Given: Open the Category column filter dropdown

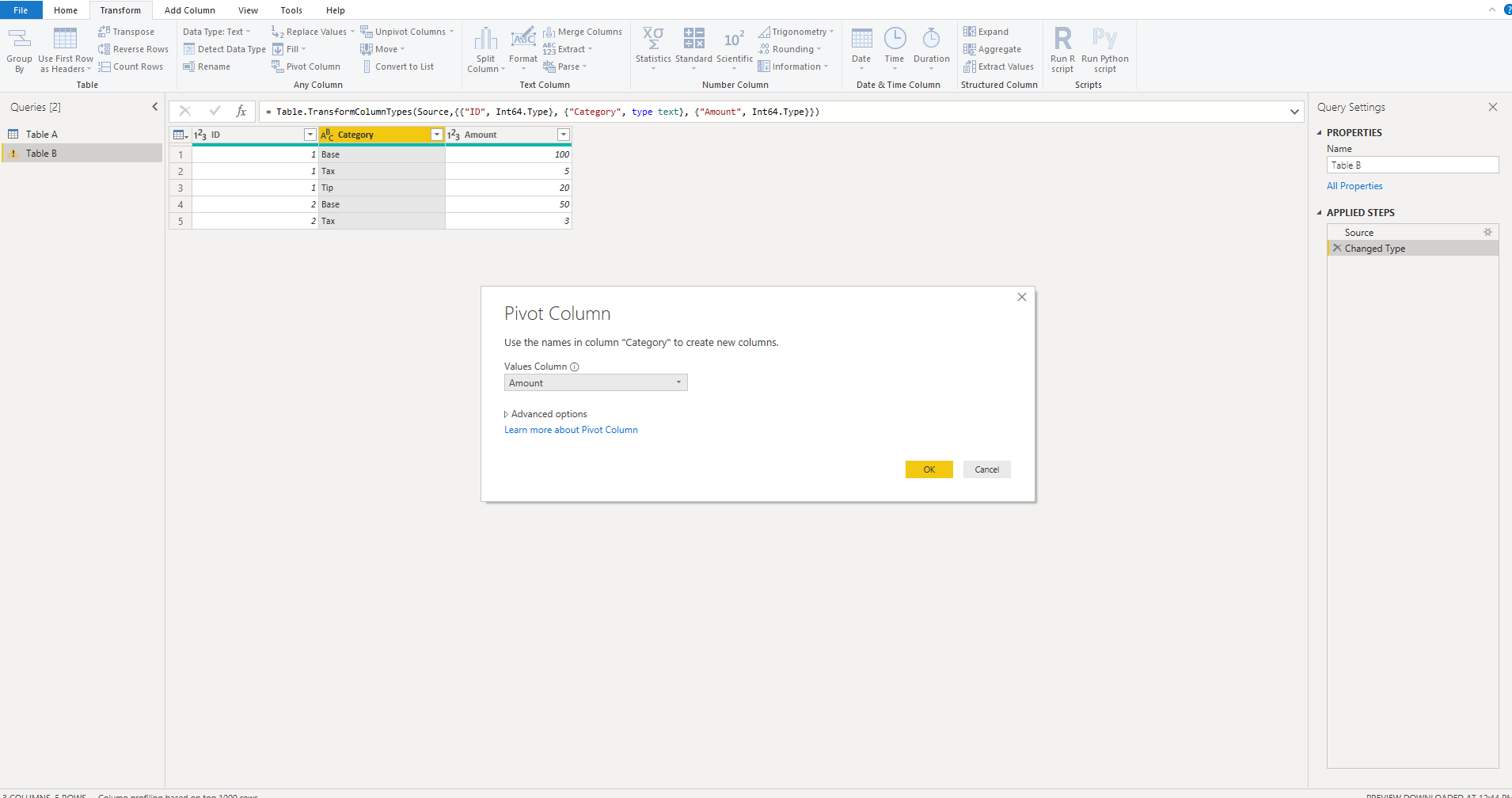Looking at the screenshot, I should [436, 135].
